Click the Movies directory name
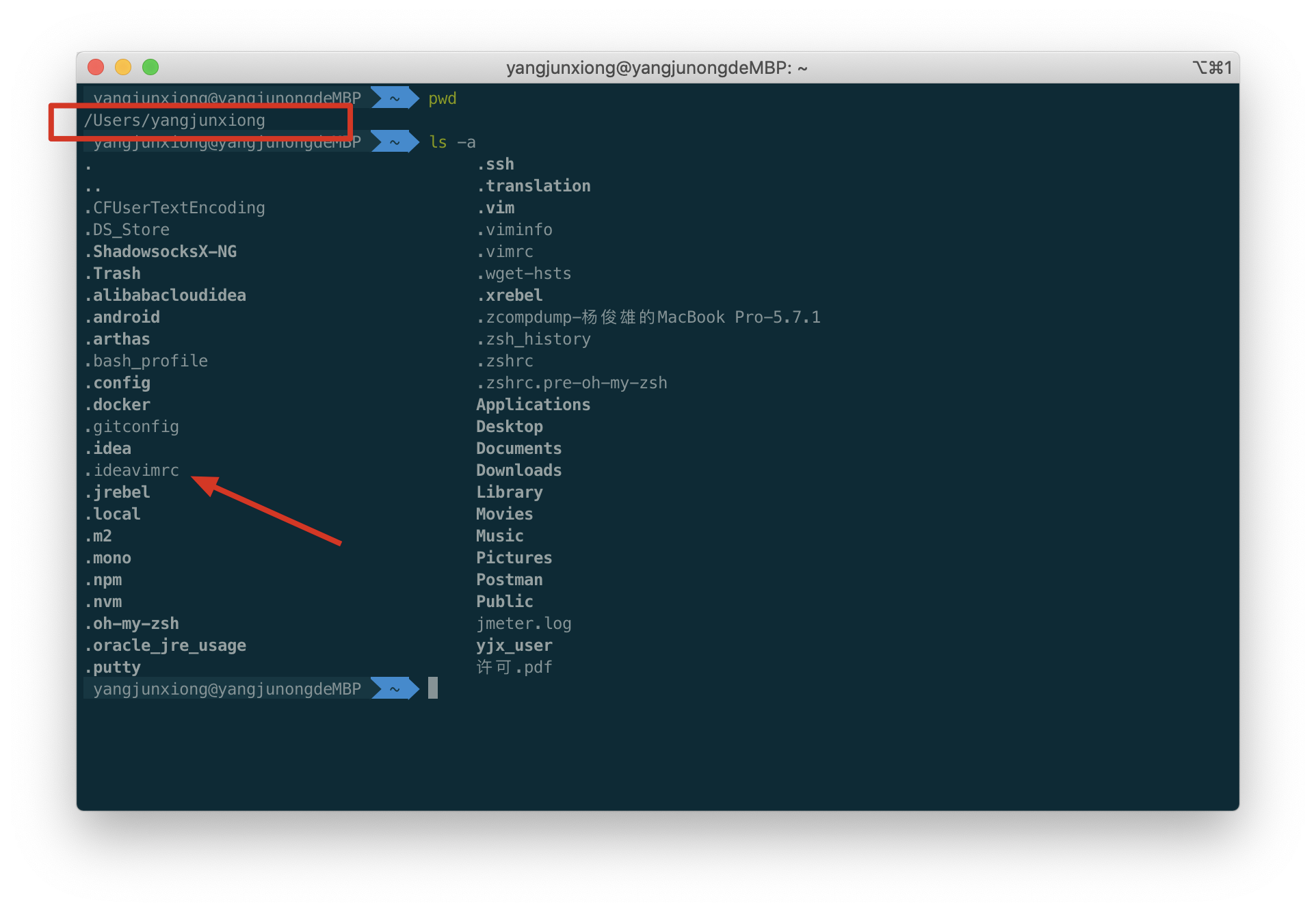This screenshot has width=1316, height=912. (x=505, y=514)
